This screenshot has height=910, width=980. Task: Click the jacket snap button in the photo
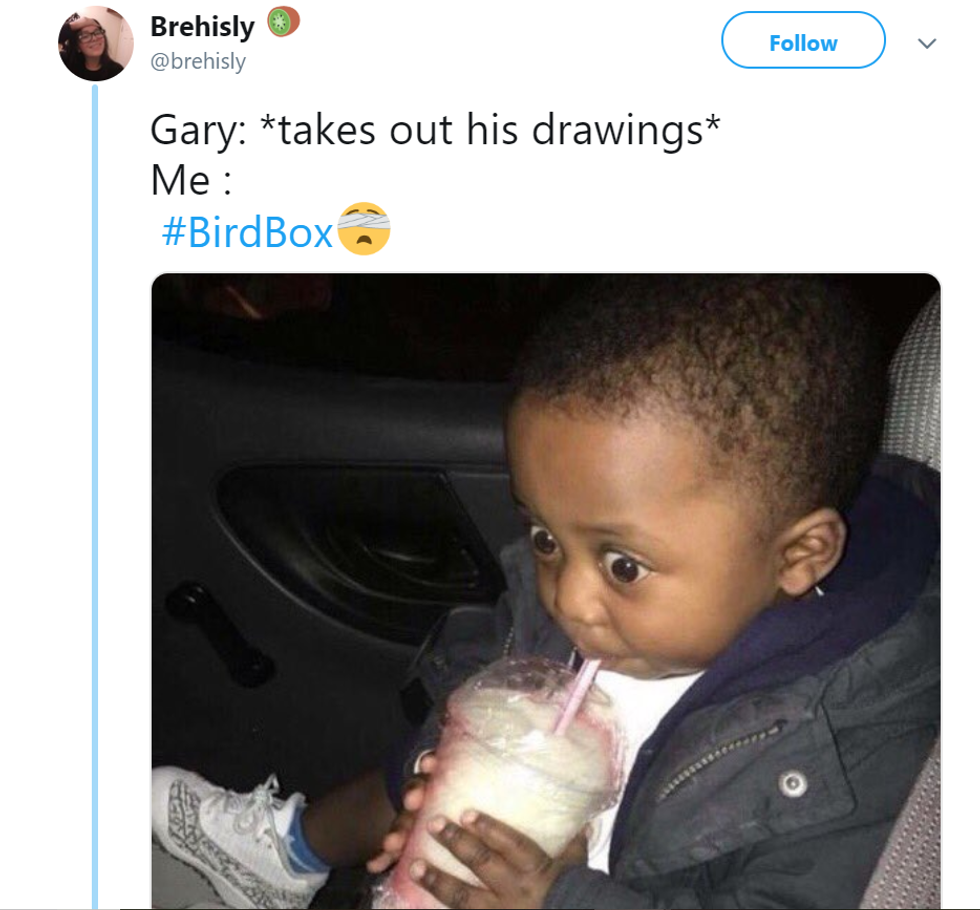click(x=795, y=781)
